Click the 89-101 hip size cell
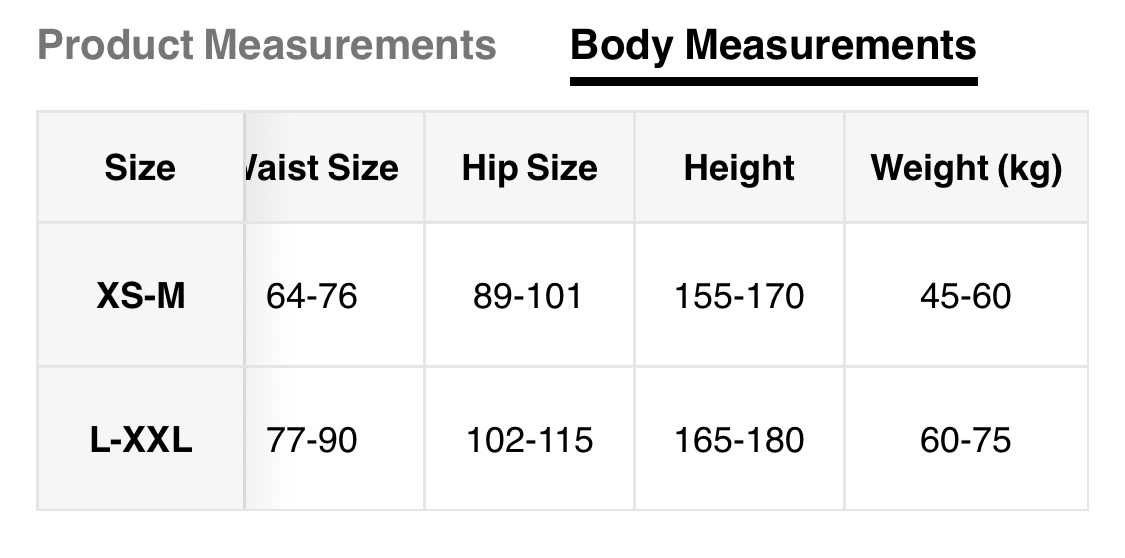 (528, 296)
